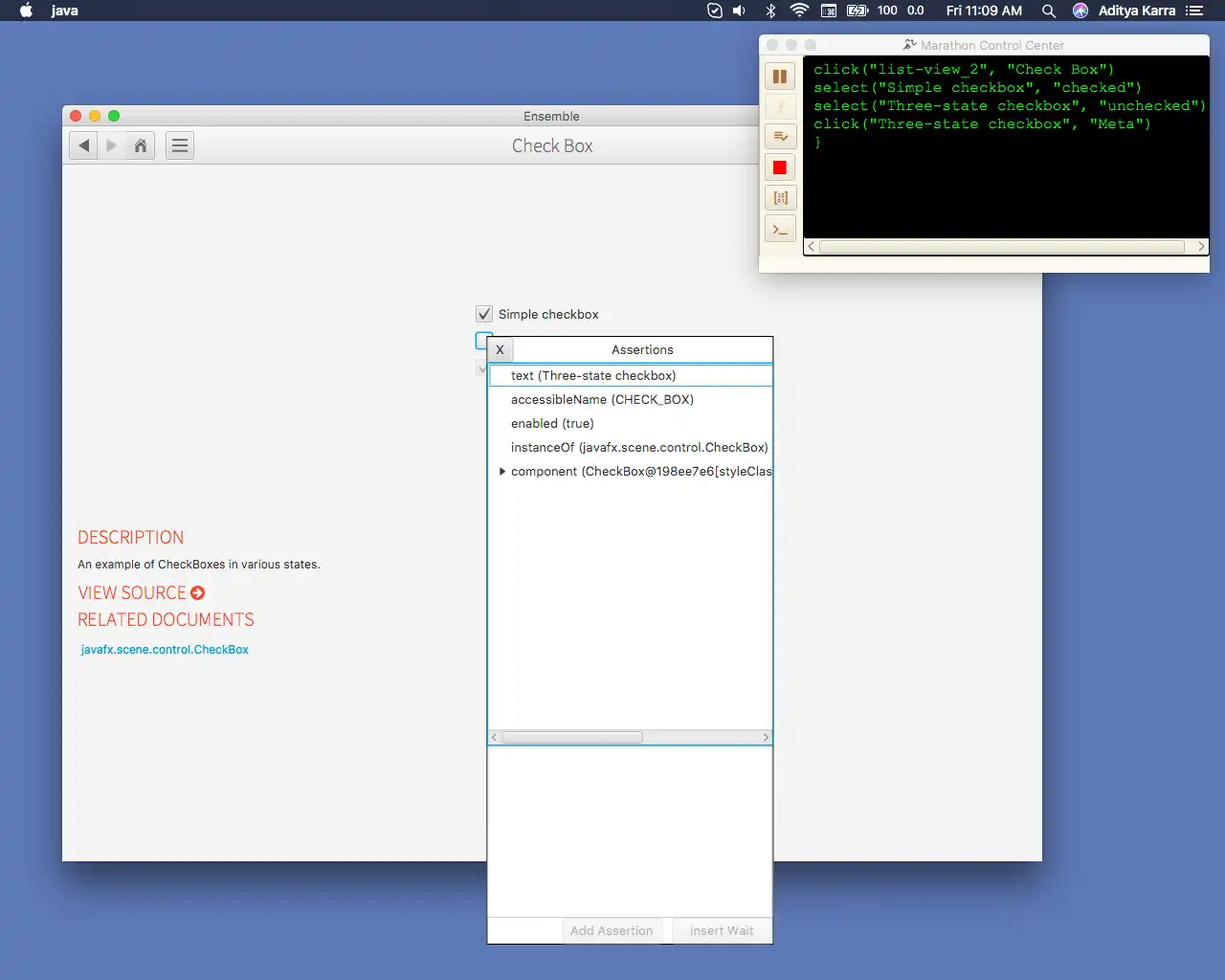Click the select("Simple checkbox", "checked") script line
Image resolution: width=1225 pixels, height=980 pixels.
click(977, 87)
